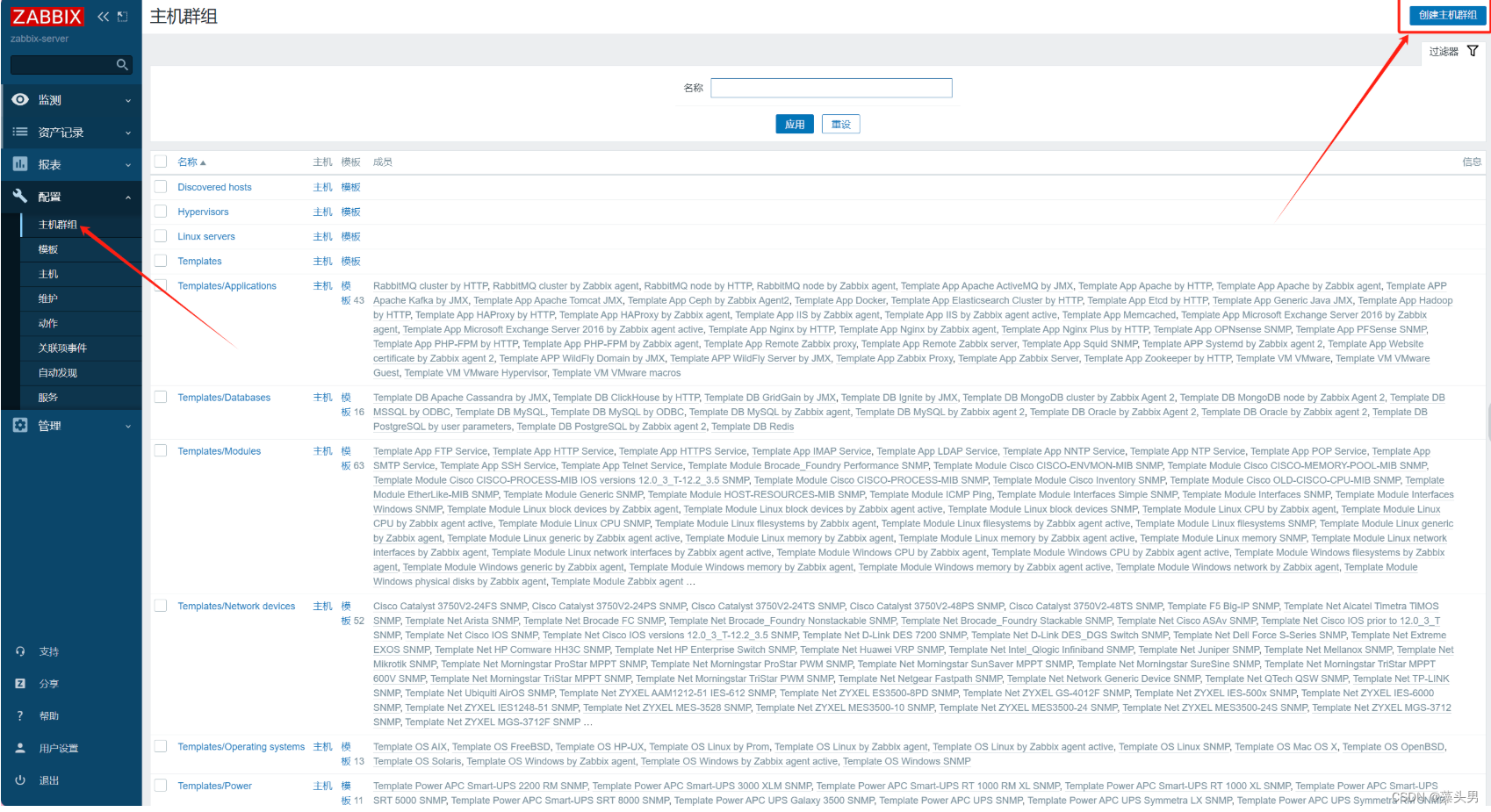Check the Templates row checkbox
The image size is (1491, 812).
tap(161, 260)
